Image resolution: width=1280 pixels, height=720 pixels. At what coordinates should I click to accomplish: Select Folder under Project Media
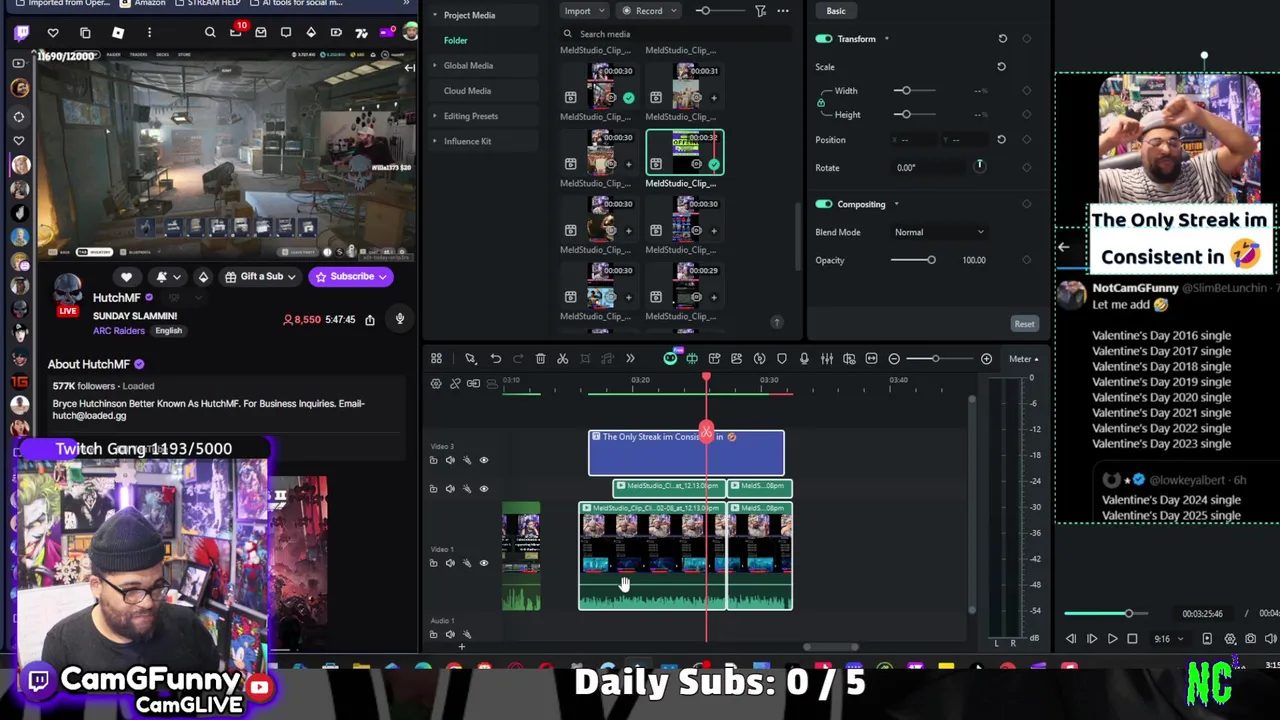tap(455, 40)
